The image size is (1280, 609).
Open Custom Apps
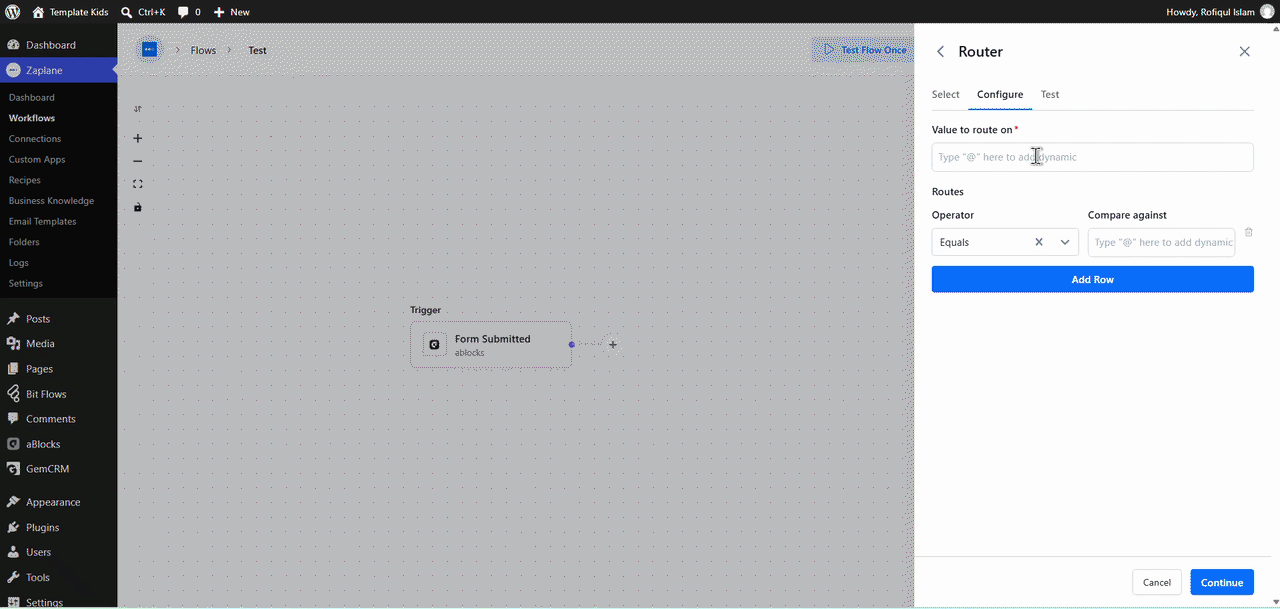click(x=37, y=159)
